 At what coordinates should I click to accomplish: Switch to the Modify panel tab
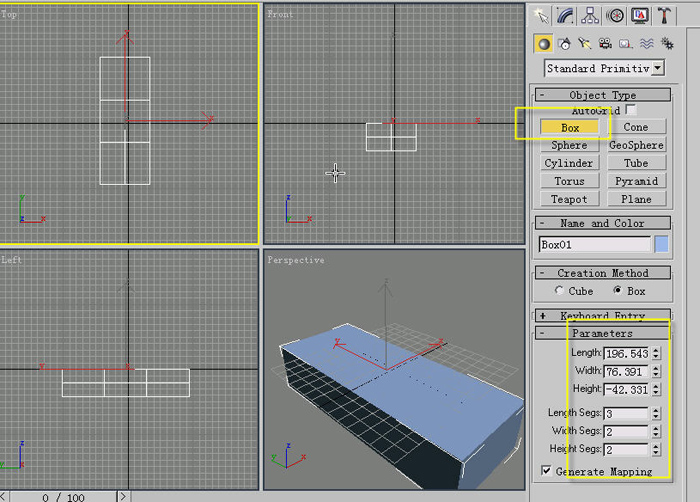click(566, 16)
